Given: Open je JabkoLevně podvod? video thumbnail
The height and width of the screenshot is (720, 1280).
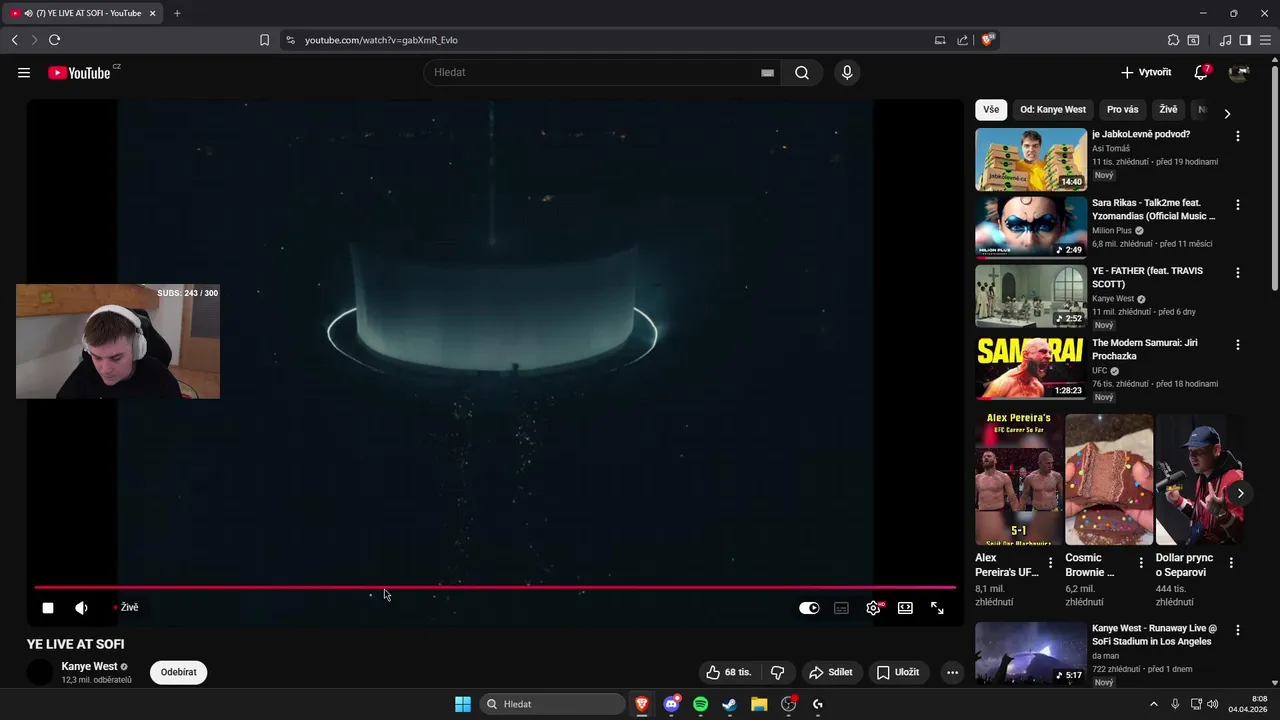Looking at the screenshot, I should [1030, 159].
